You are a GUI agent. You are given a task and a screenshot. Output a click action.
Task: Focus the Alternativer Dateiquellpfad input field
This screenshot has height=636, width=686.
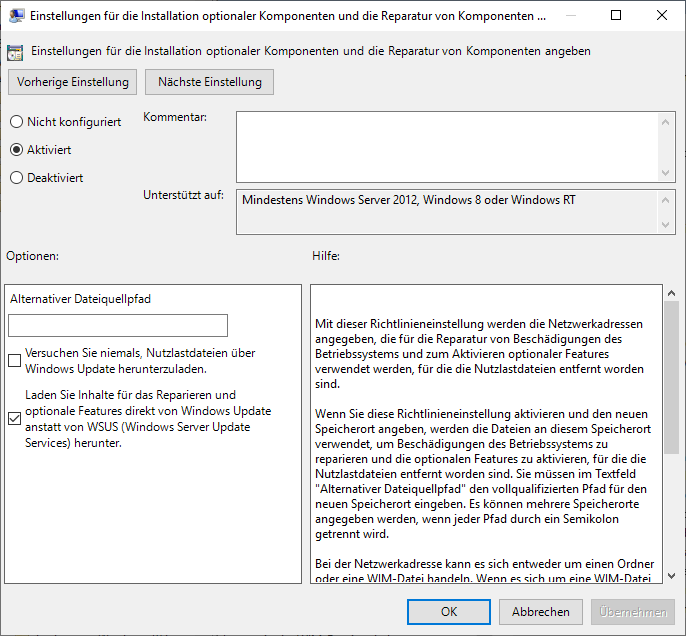[118, 325]
